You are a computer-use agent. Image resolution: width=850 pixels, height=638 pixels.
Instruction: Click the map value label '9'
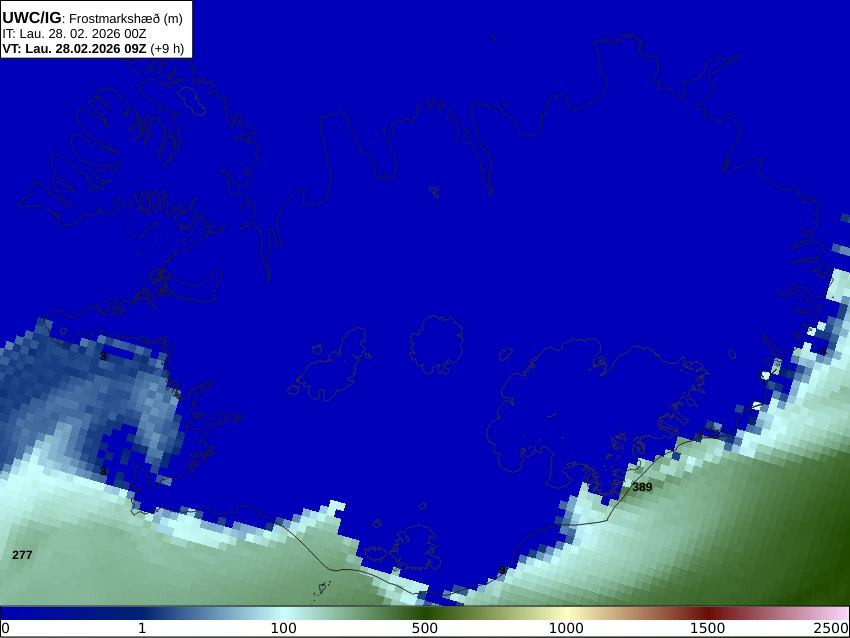tap(502, 570)
